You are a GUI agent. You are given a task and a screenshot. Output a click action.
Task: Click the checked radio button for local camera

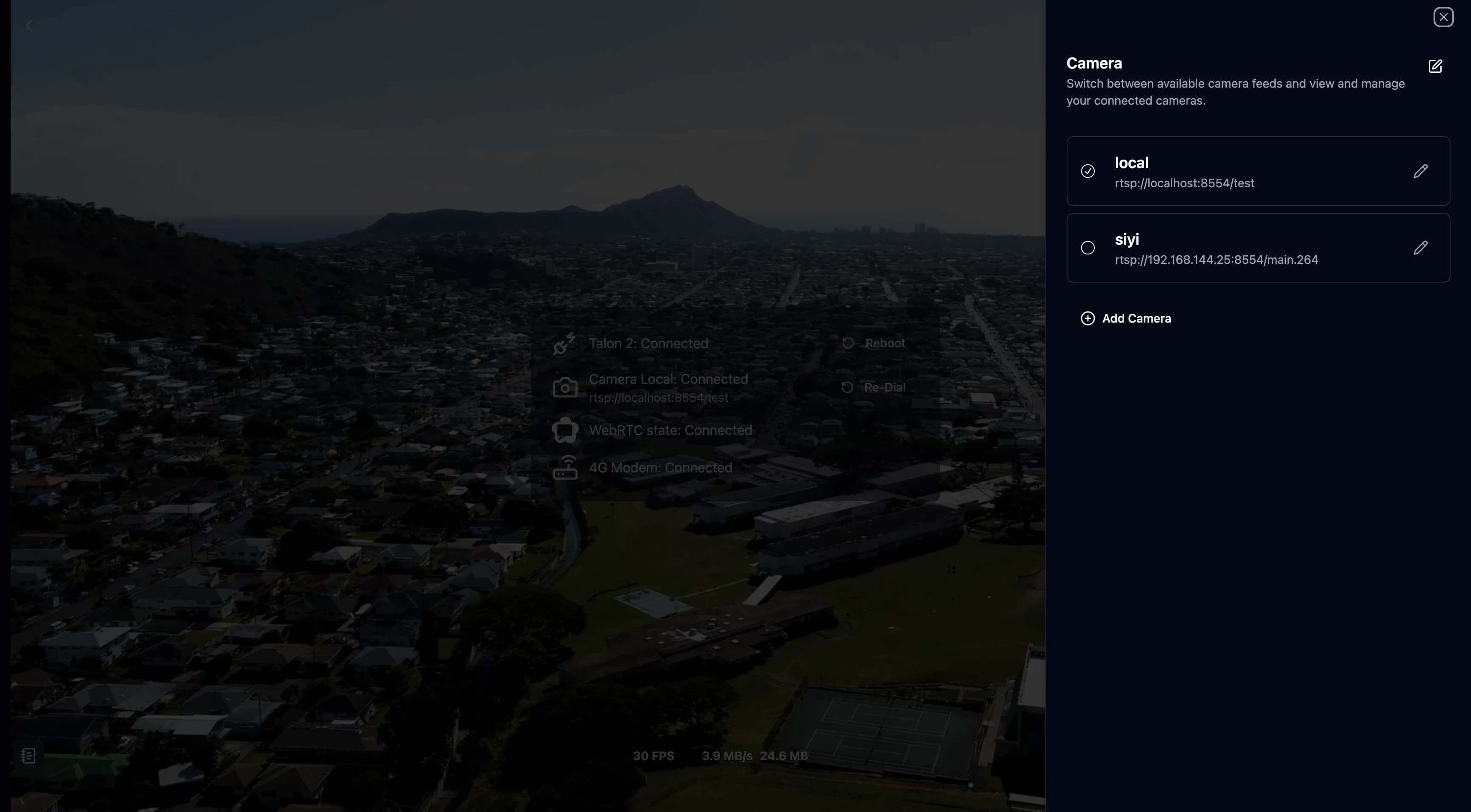click(x=1088, y=171)
